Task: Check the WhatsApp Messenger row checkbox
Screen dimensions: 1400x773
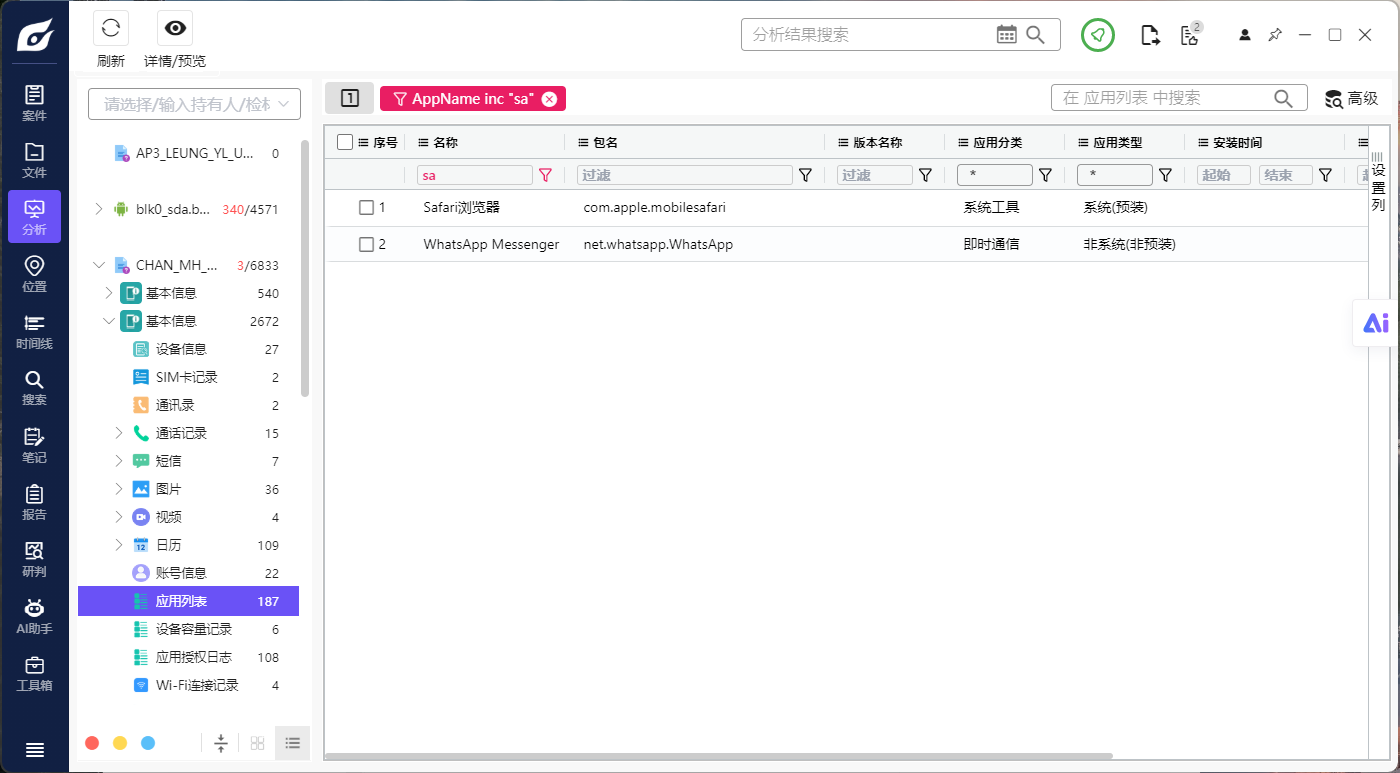Action: 366,244
